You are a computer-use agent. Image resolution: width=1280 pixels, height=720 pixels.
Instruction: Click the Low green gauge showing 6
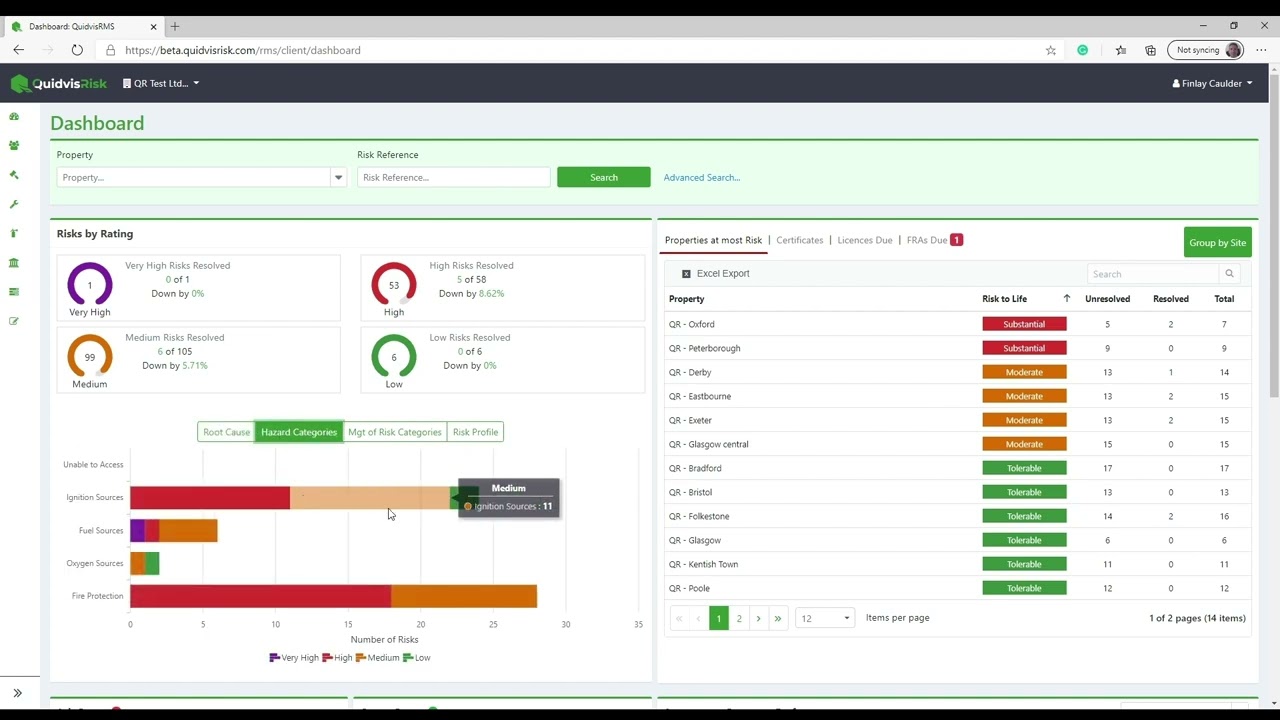click(394, 357)
